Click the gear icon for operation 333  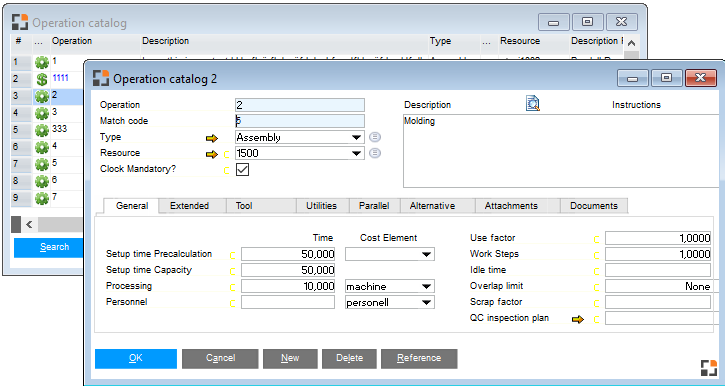42,130
